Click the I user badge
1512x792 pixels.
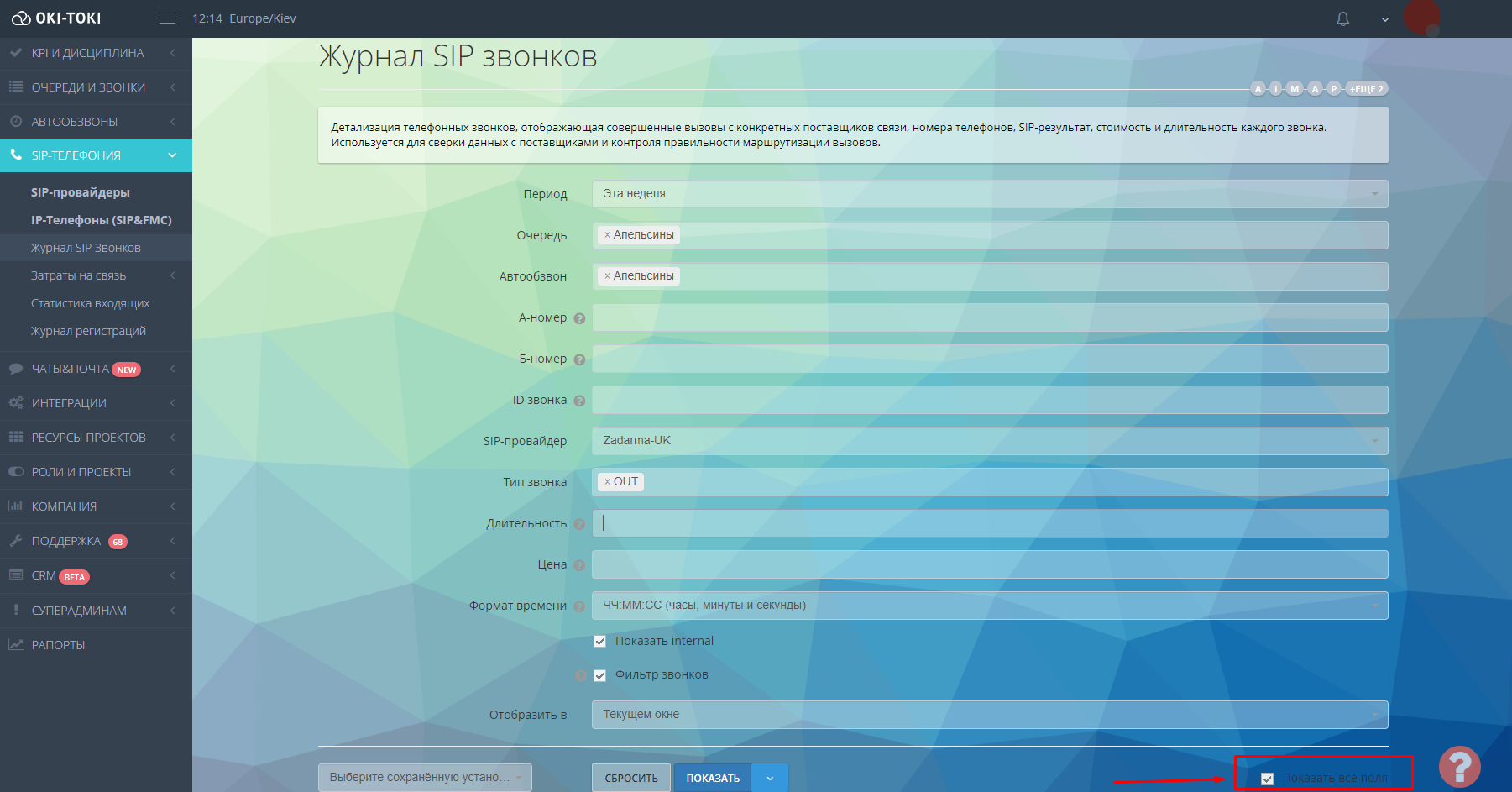pyautogui.click(x=1276, y=89)
